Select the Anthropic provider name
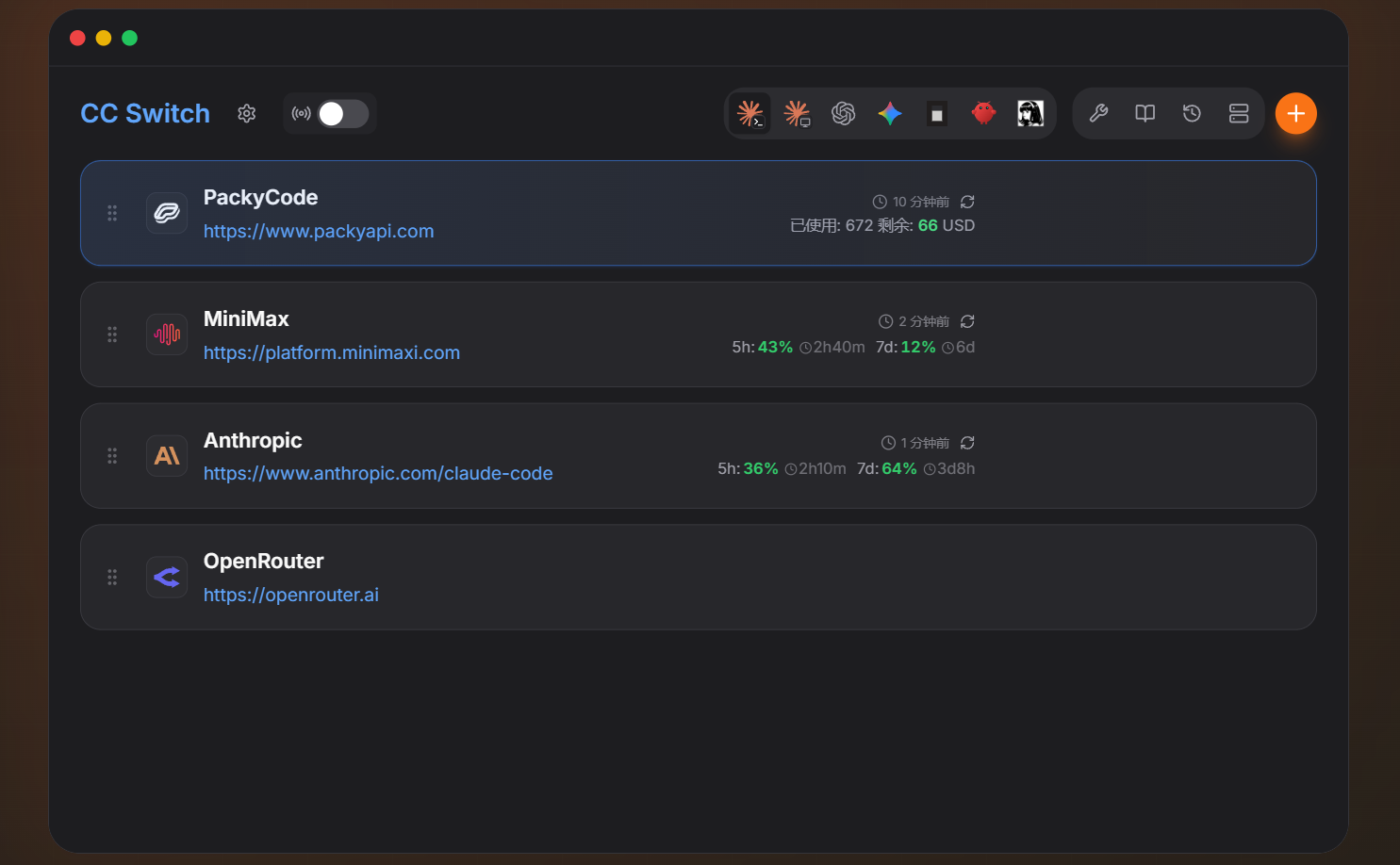Screen dimensions: 1400x865 coord(253,440)
